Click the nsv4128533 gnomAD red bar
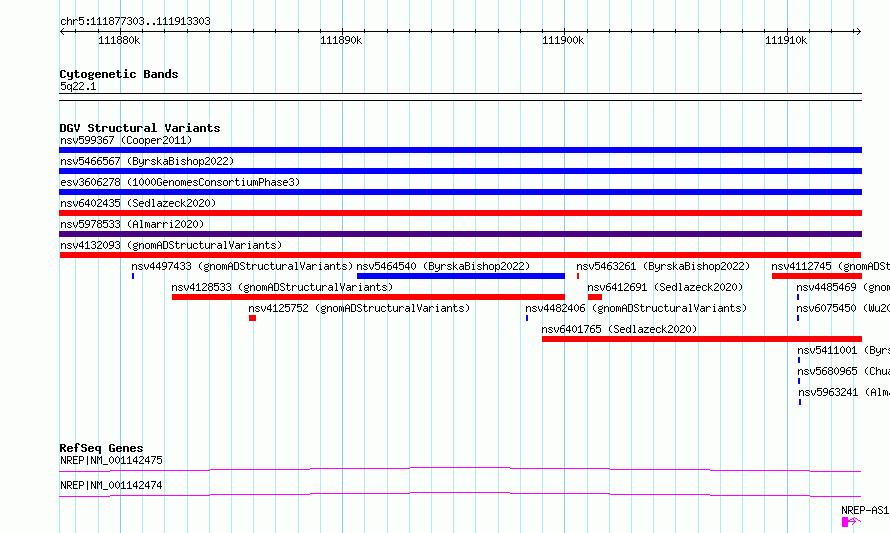 [368, 297]
